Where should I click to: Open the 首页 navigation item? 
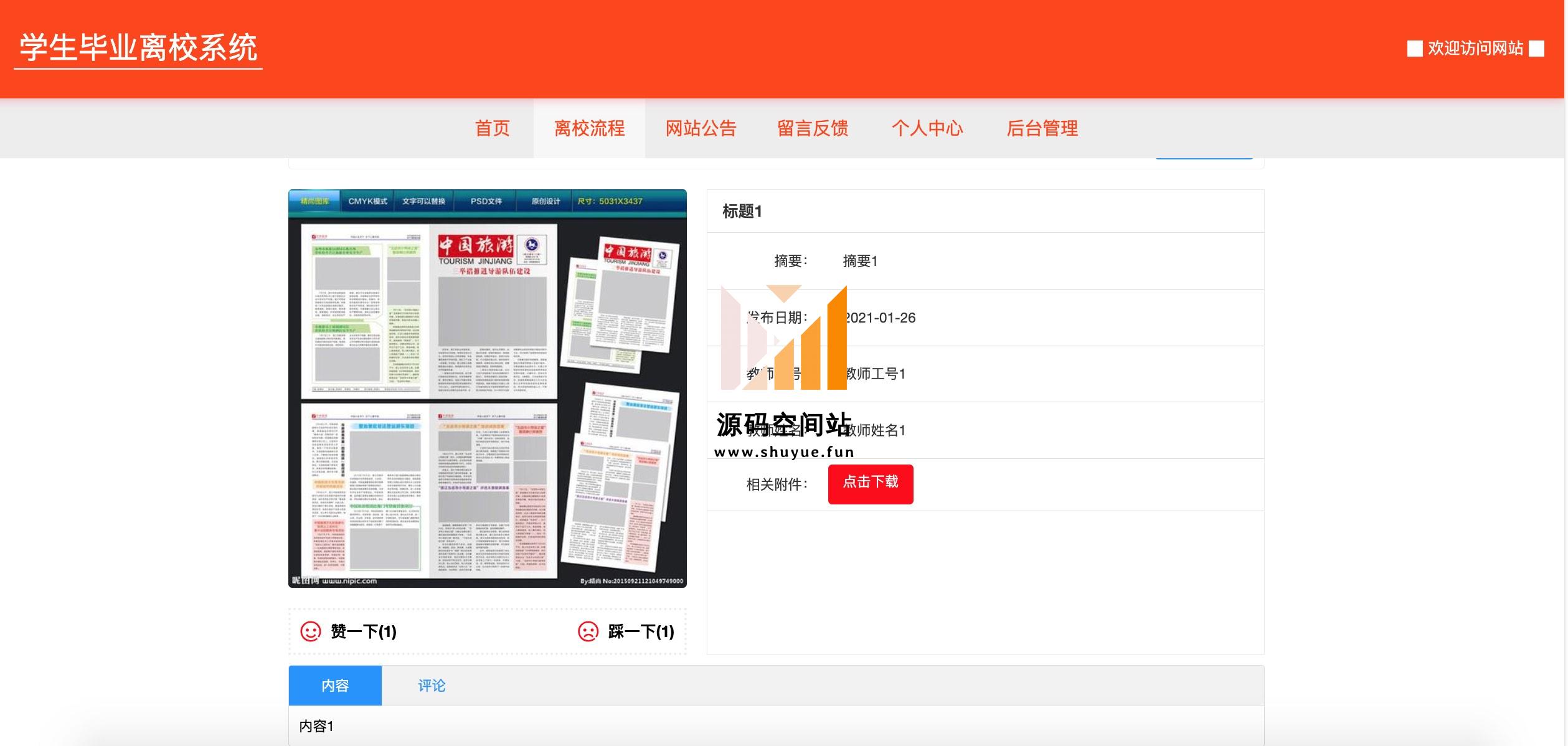[493, 128]
